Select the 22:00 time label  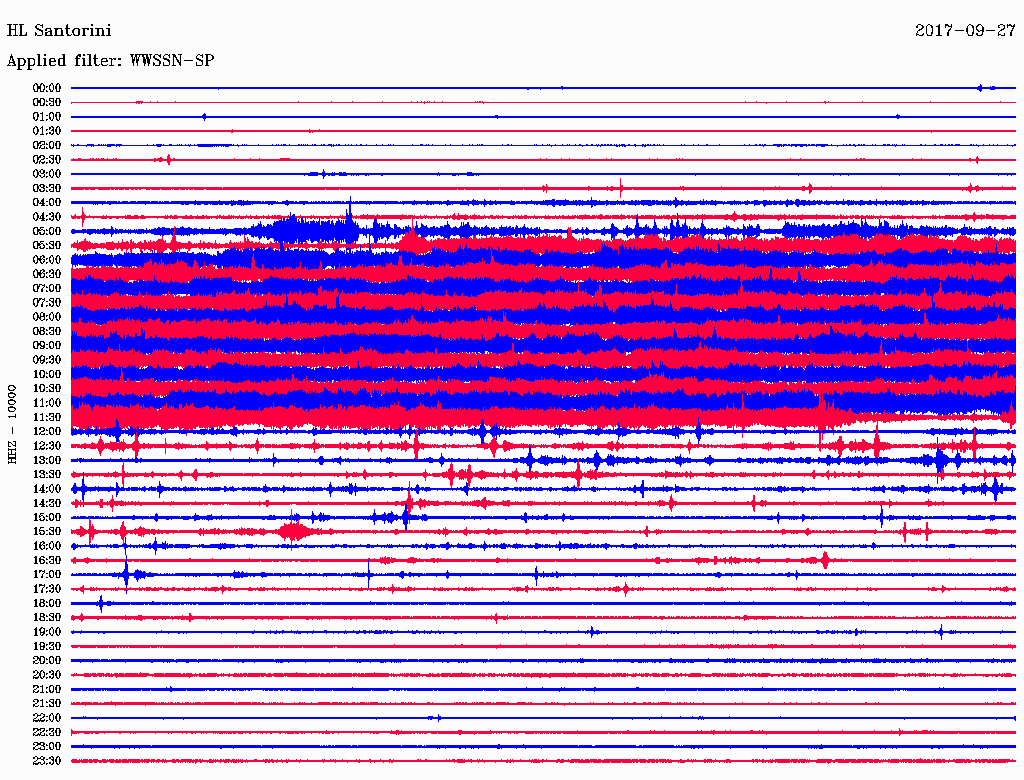[47, 718]
